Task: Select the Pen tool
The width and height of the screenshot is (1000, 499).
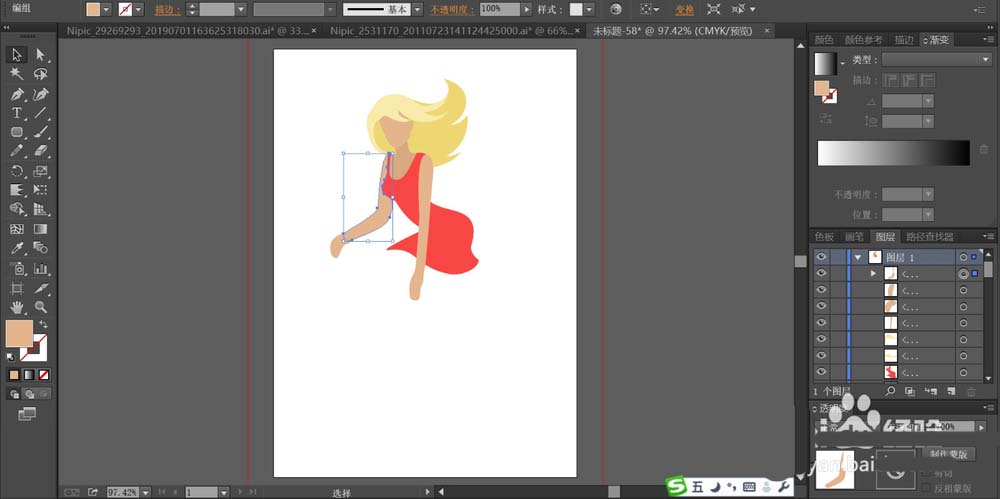Action: pyautogui.click(x=17, y=93)
